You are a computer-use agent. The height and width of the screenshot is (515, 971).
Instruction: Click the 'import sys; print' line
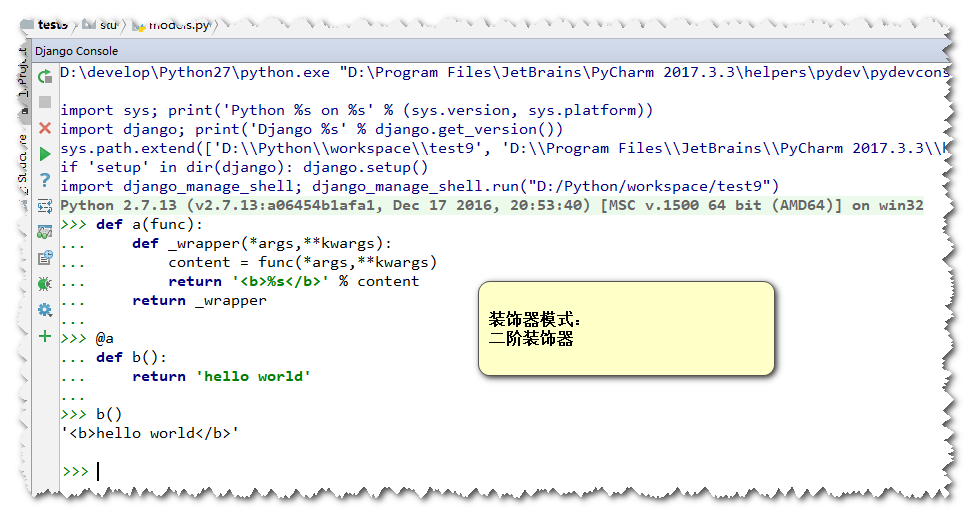357,110
